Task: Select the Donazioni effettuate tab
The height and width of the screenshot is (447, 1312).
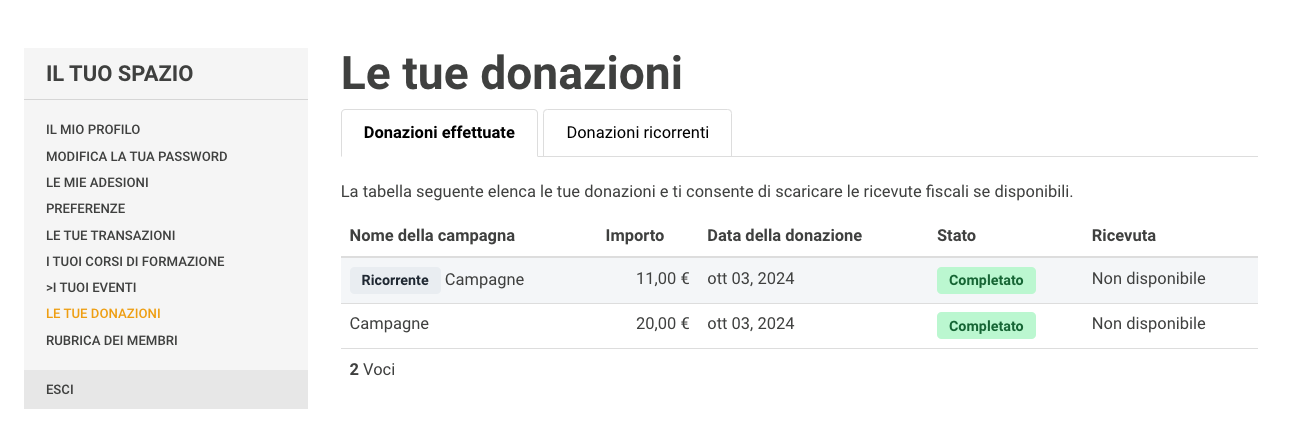Action: pyautogui.click(x=439, y=133)
